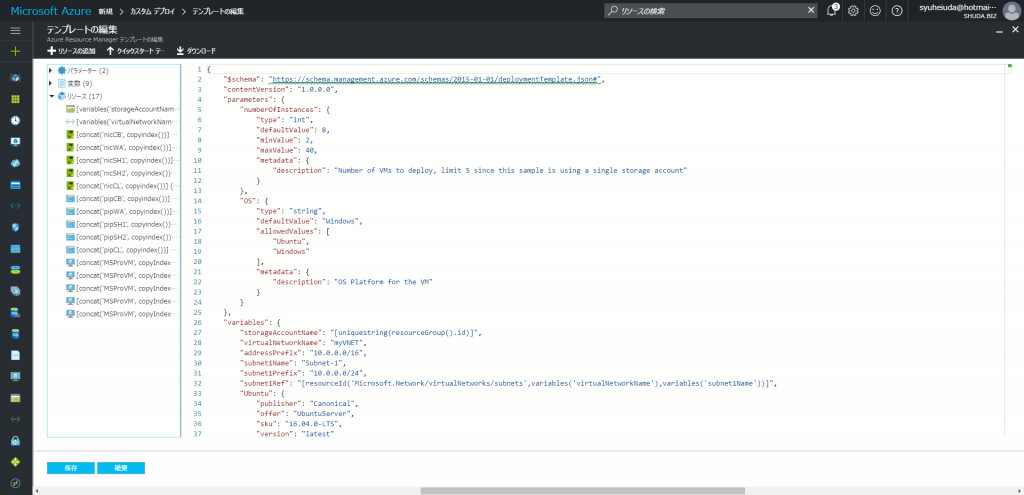This screenshot has height=495, width=1024.
Task: Open the shield security icon in sidebar
Action: (x=16, y=227)
